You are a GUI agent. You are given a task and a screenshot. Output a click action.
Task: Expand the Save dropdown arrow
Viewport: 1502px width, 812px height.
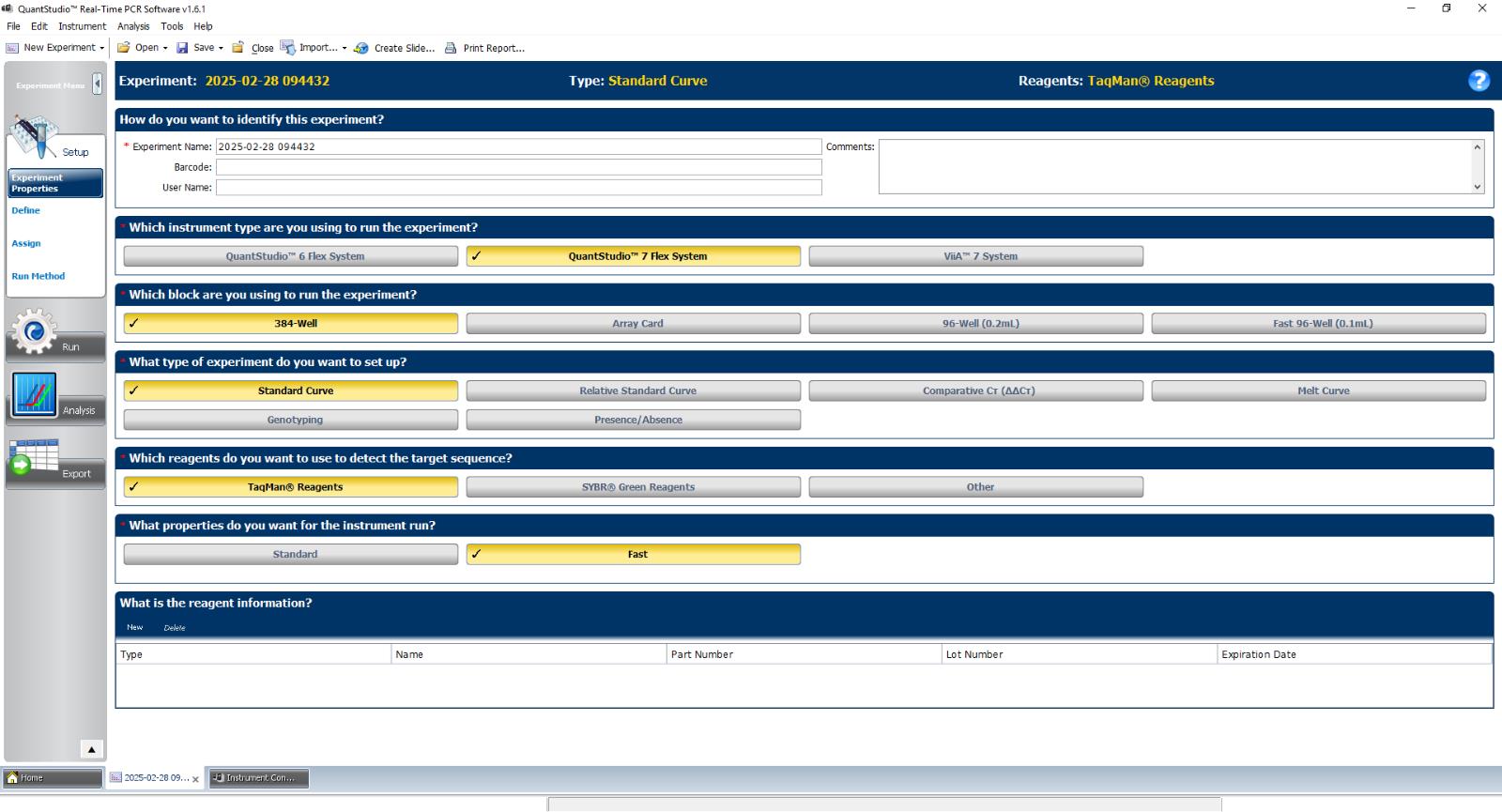221,48
